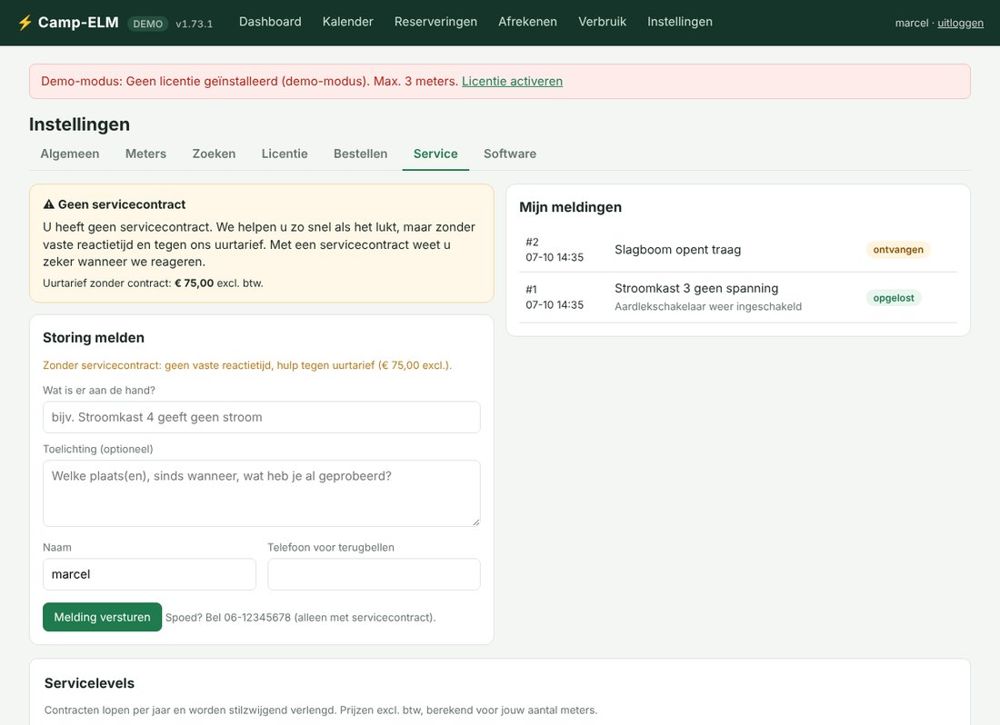
Task: Focus the 'Wat is er aan de hand?' field
Action: pyautogui.click(x=261, y=417)
